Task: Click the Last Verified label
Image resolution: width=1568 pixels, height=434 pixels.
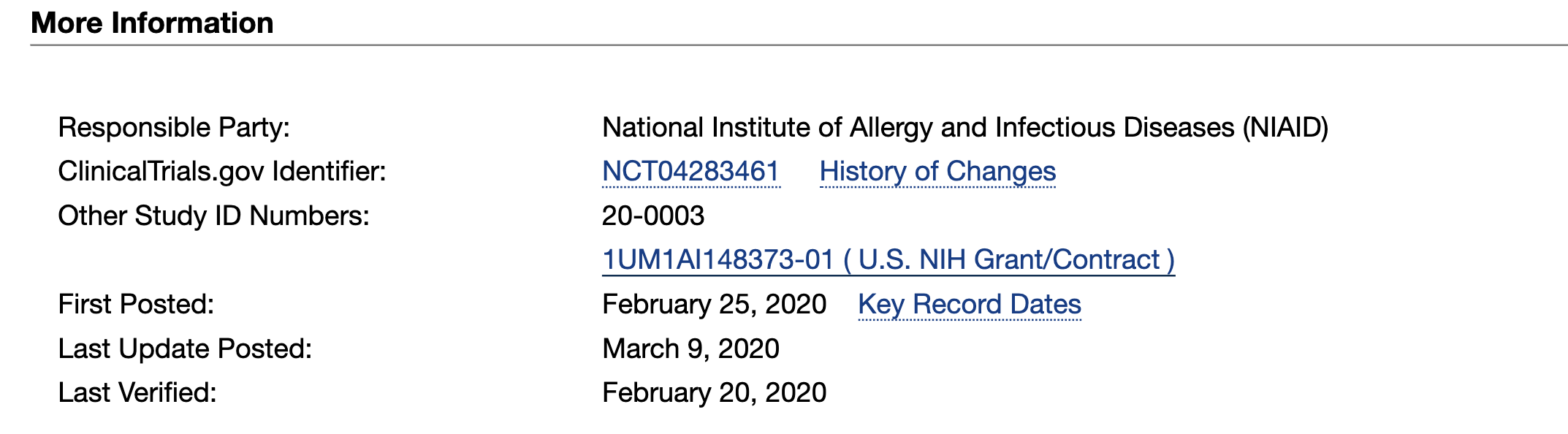Action: pos(137,393)
